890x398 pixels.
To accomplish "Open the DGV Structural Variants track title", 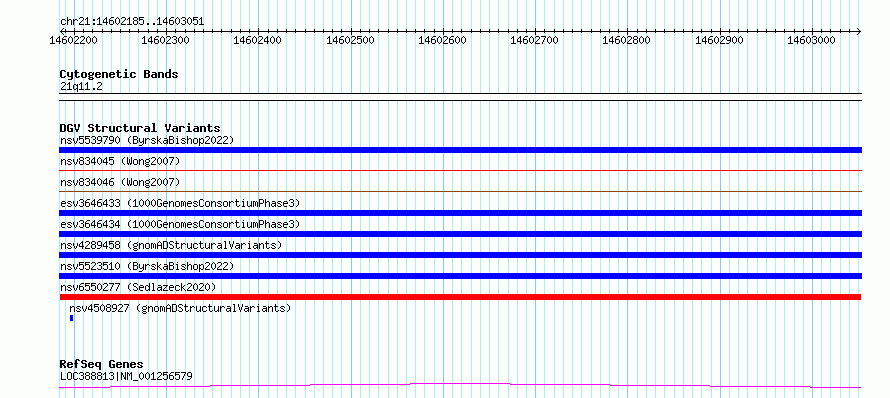I will tap(140, 128).
